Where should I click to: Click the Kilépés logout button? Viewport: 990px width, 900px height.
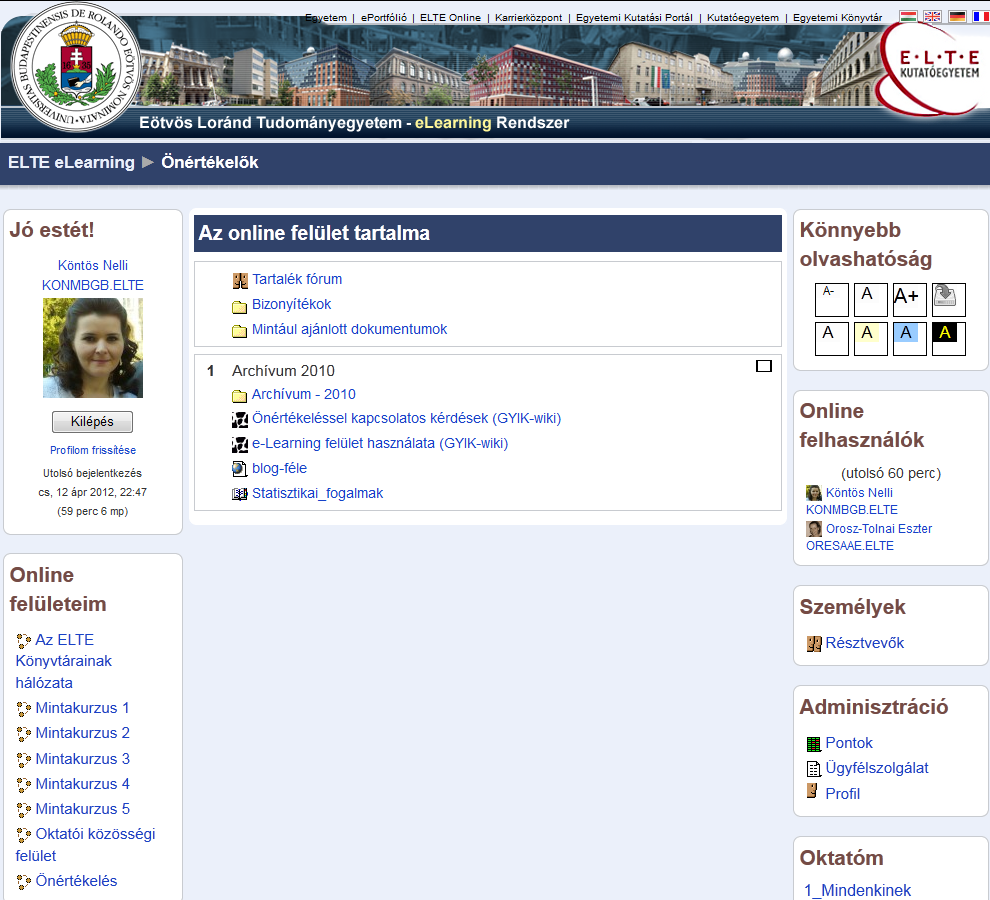coord(92,422)
